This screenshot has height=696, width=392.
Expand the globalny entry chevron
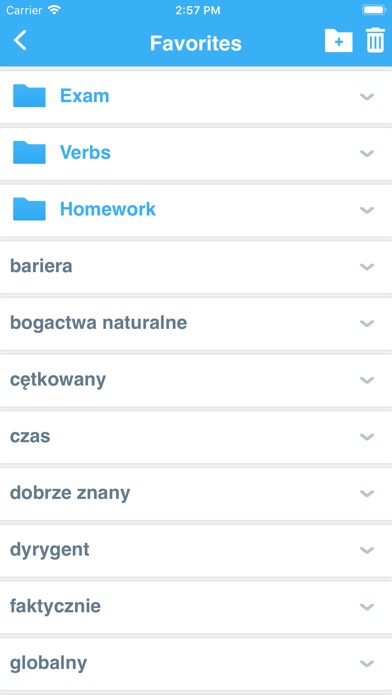(367, 664)
